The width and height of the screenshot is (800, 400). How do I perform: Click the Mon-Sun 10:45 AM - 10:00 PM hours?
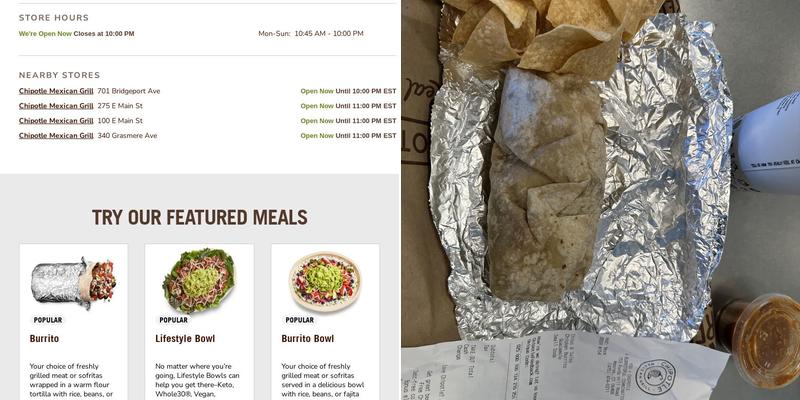(311, 34)
